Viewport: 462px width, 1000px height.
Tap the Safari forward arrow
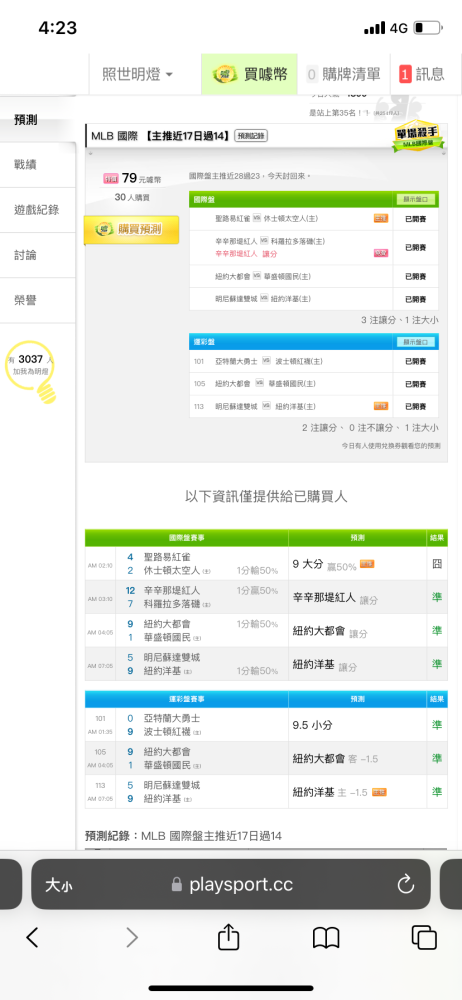pyautogui.click(x=131, y=938)
